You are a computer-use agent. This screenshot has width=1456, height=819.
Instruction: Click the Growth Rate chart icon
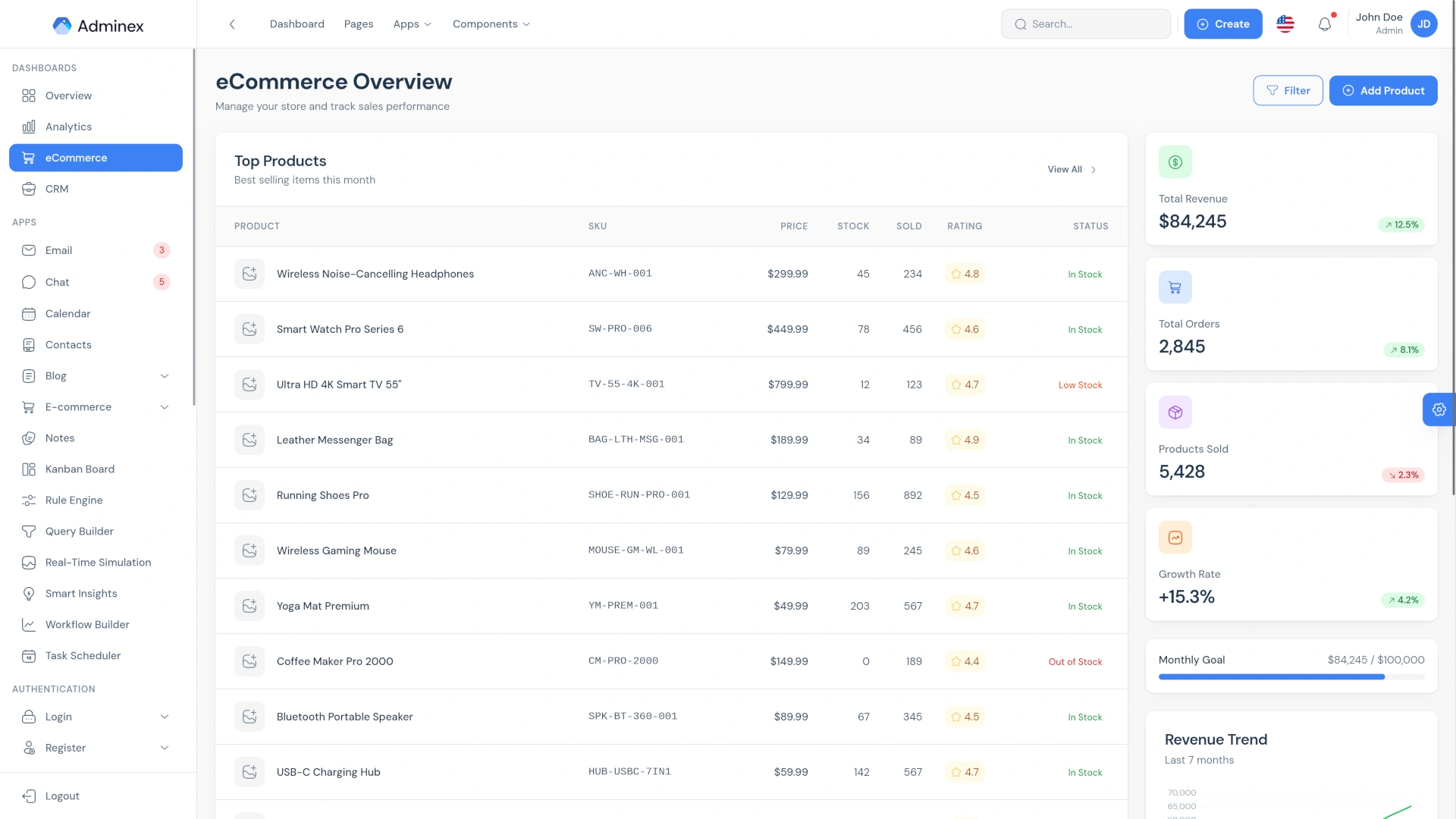[x=1175, y=538]
